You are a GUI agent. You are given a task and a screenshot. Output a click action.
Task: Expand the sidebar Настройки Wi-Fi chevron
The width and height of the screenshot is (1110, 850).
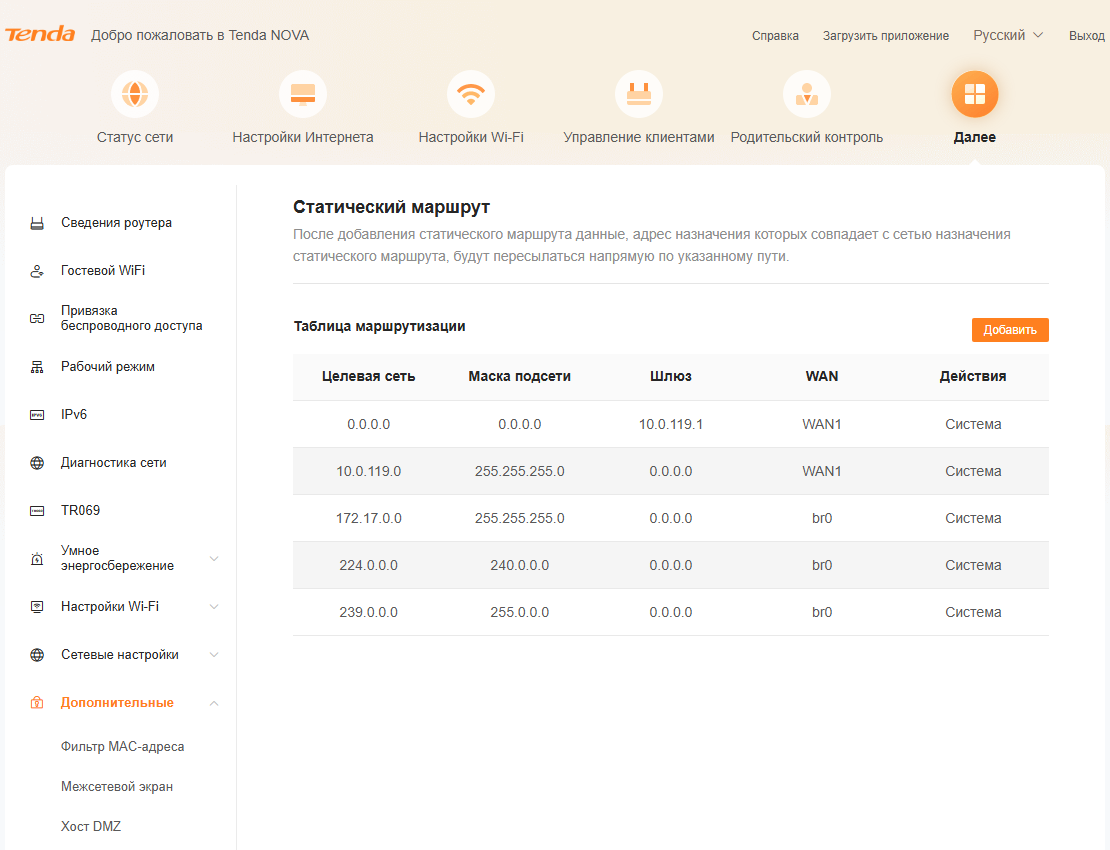[214, 607]
